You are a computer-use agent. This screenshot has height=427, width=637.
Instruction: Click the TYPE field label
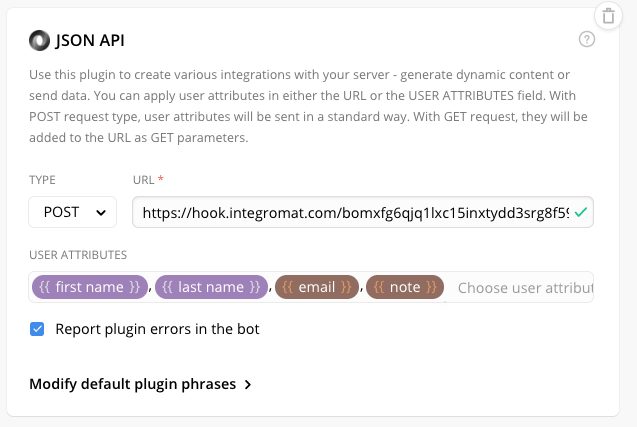[x=42, y=180]
